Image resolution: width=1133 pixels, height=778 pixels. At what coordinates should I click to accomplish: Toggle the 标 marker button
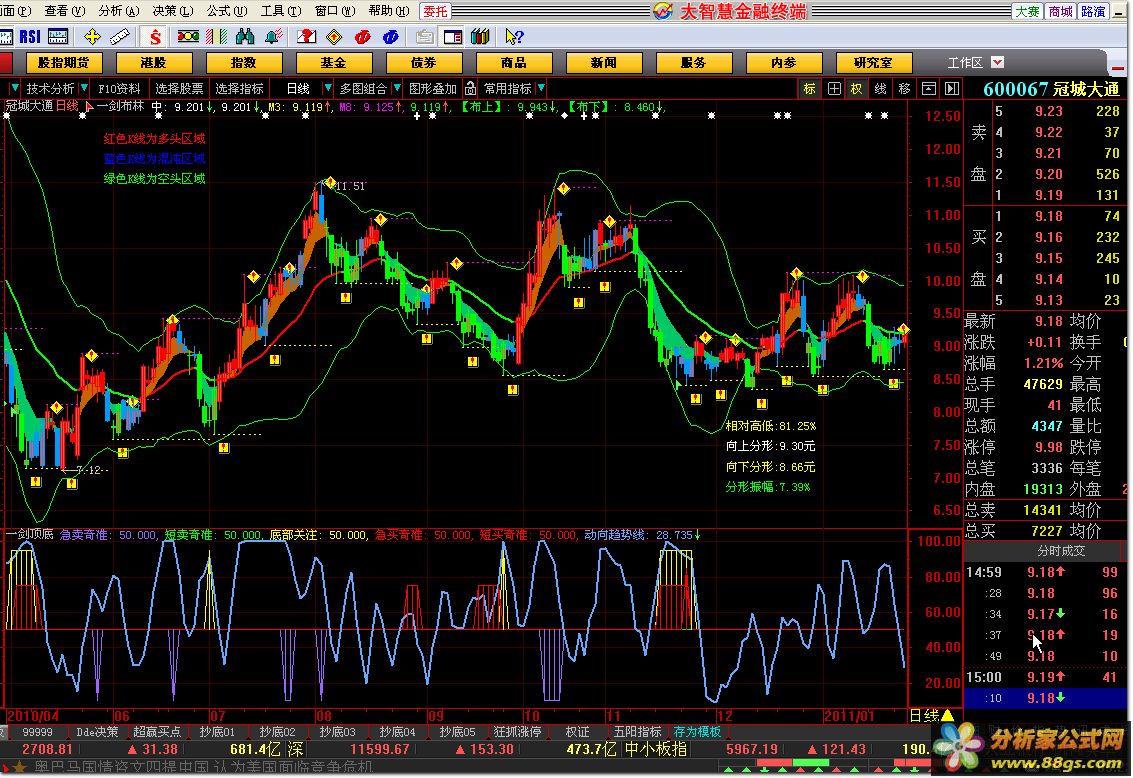click(x=809, y=88)
